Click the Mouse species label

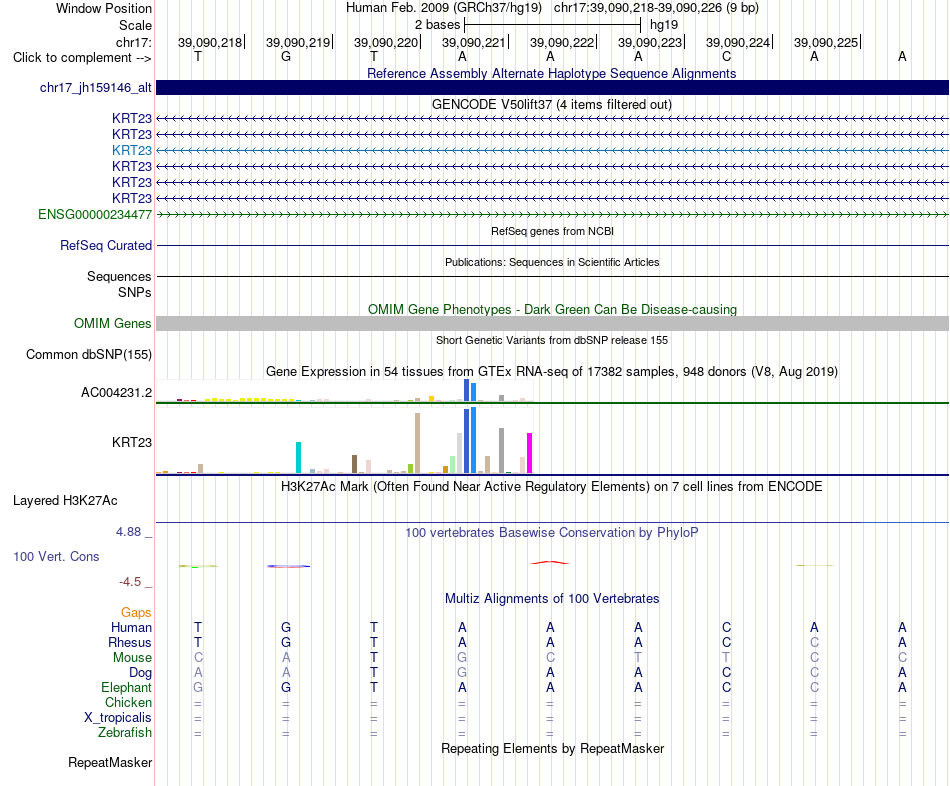click(x=132, y=658)
